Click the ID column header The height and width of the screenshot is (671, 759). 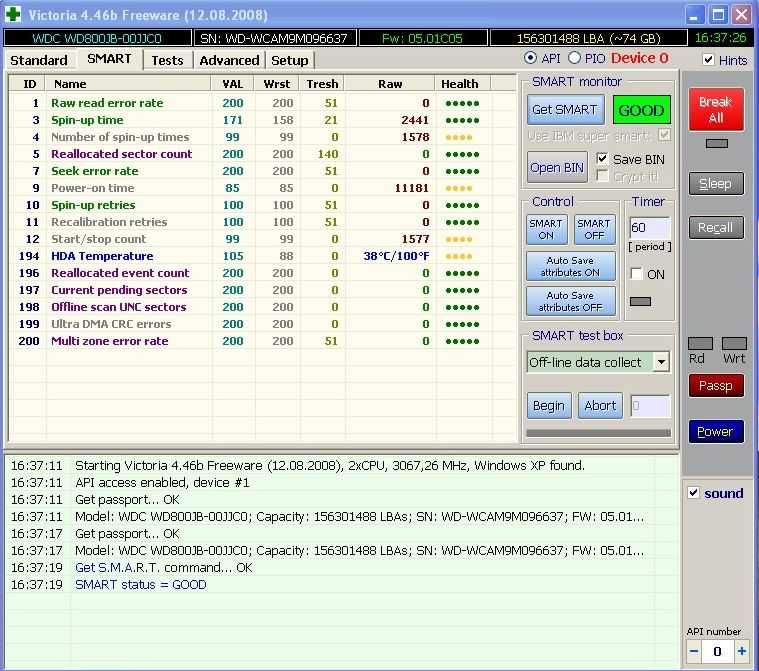28,84
